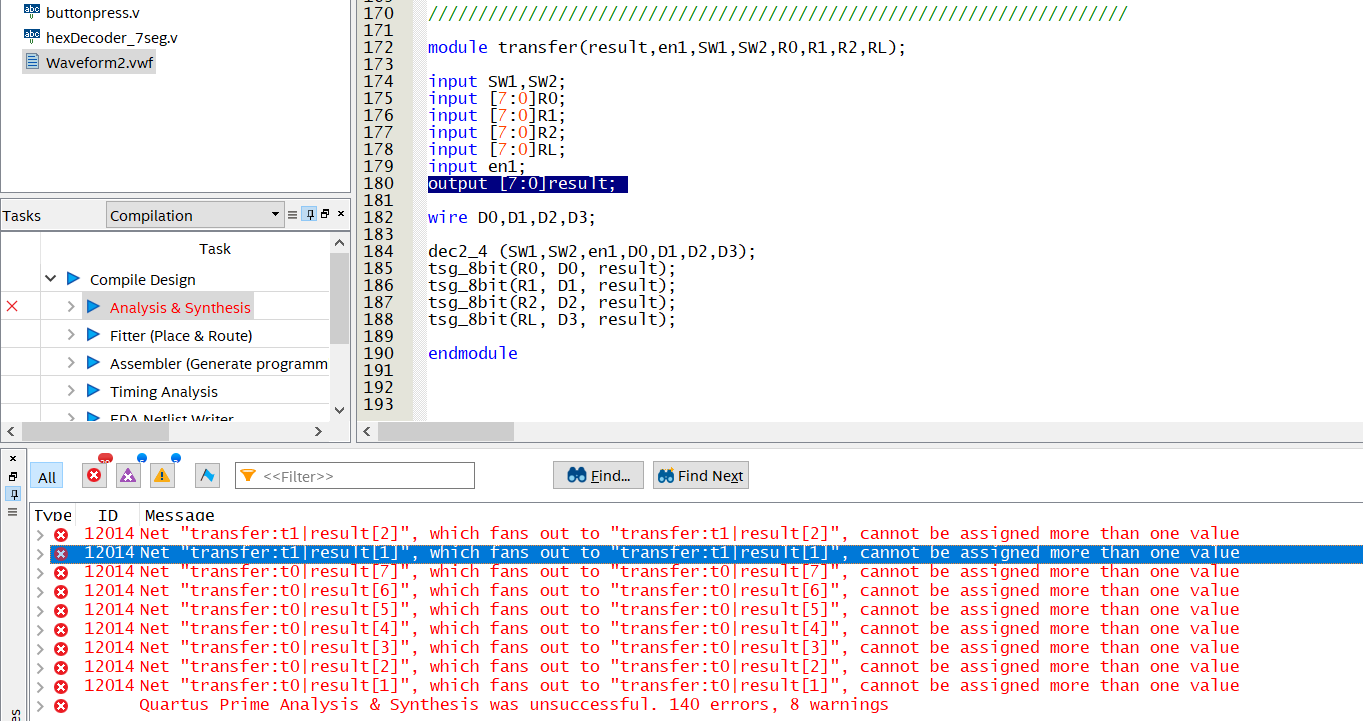Viewport: 1363px width, 721px height.
Task: Click the pin icon on the messages panel edge
Action: pos(13,494)
